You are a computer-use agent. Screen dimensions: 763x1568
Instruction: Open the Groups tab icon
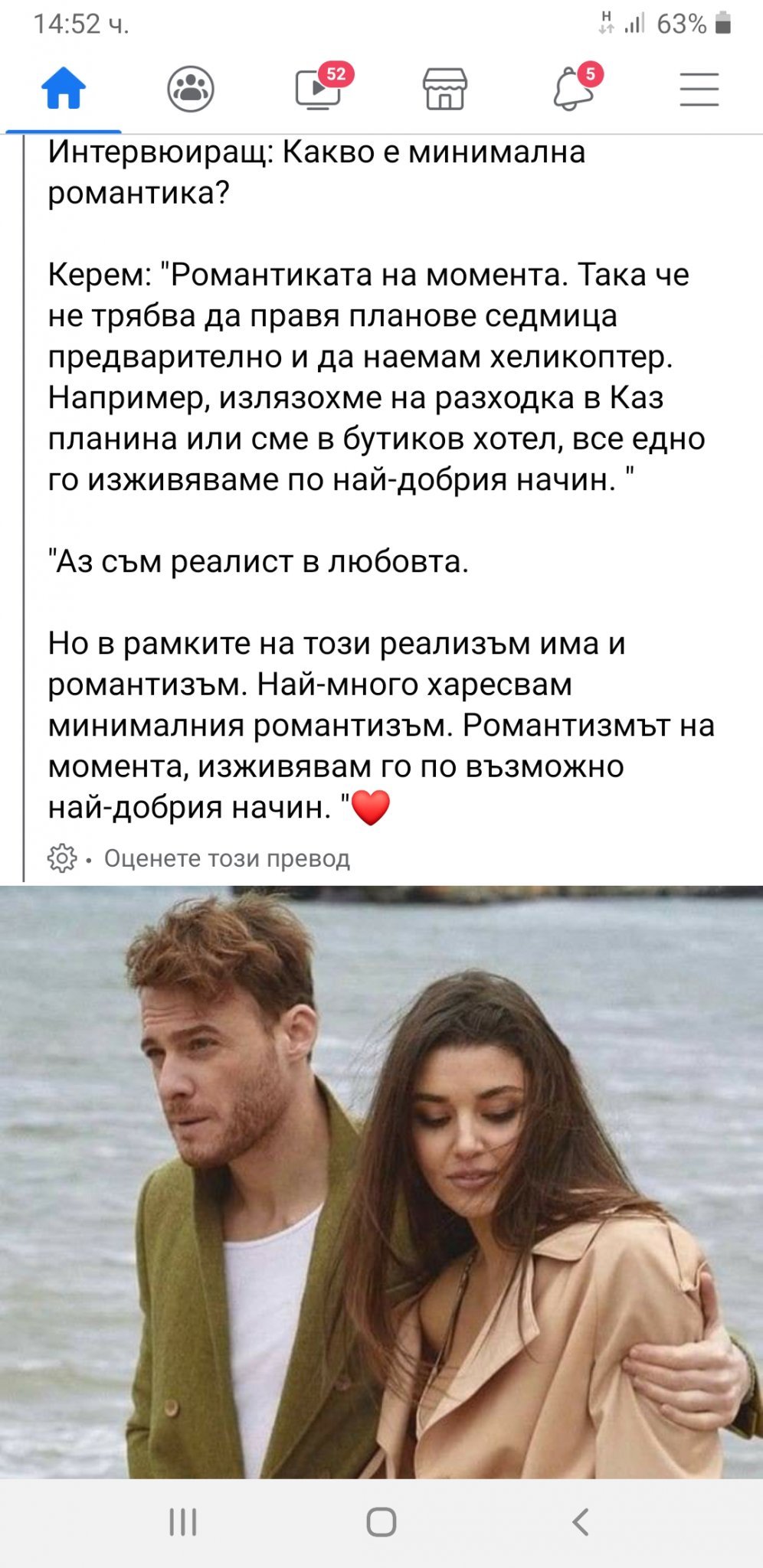coord(190,89)
